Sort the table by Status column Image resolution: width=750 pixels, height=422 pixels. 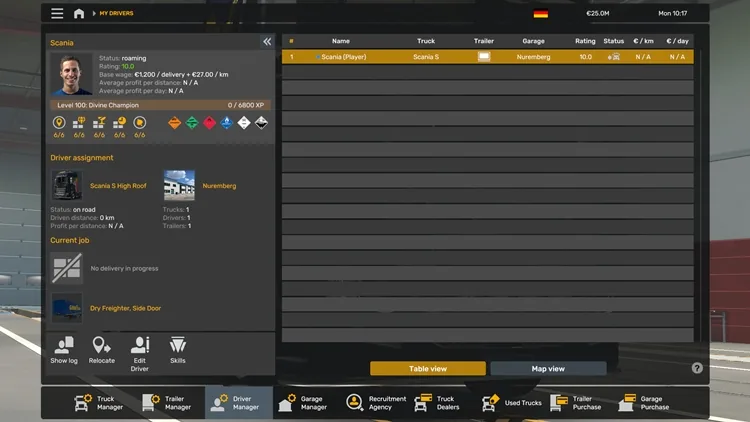[x=613, y=41]
